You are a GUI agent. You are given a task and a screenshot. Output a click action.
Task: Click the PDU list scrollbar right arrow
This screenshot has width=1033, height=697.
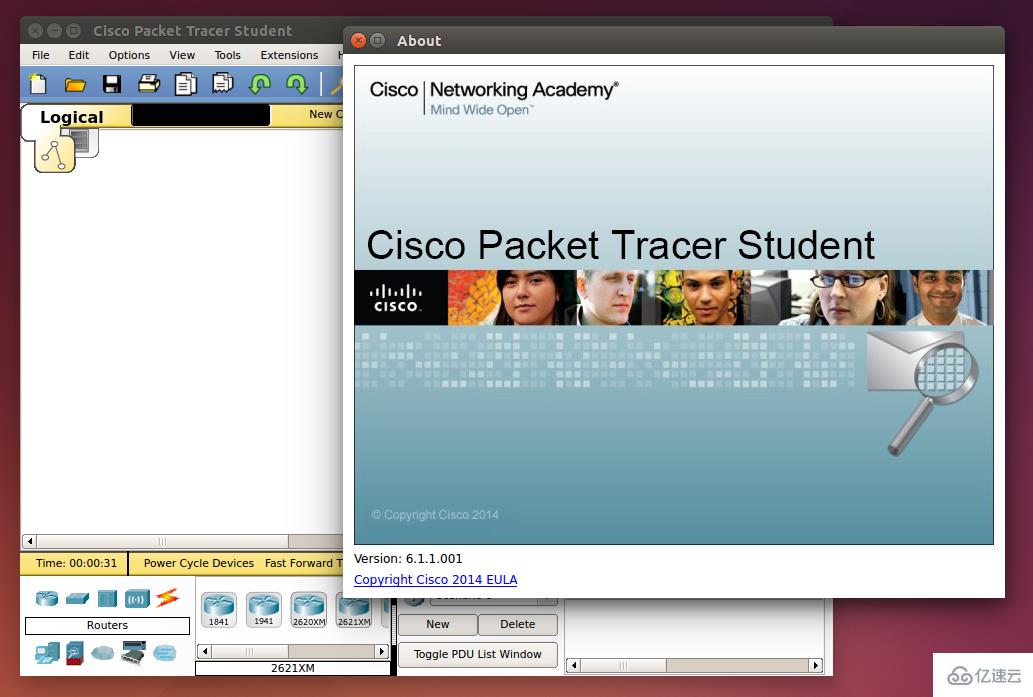tap(816, 665)
